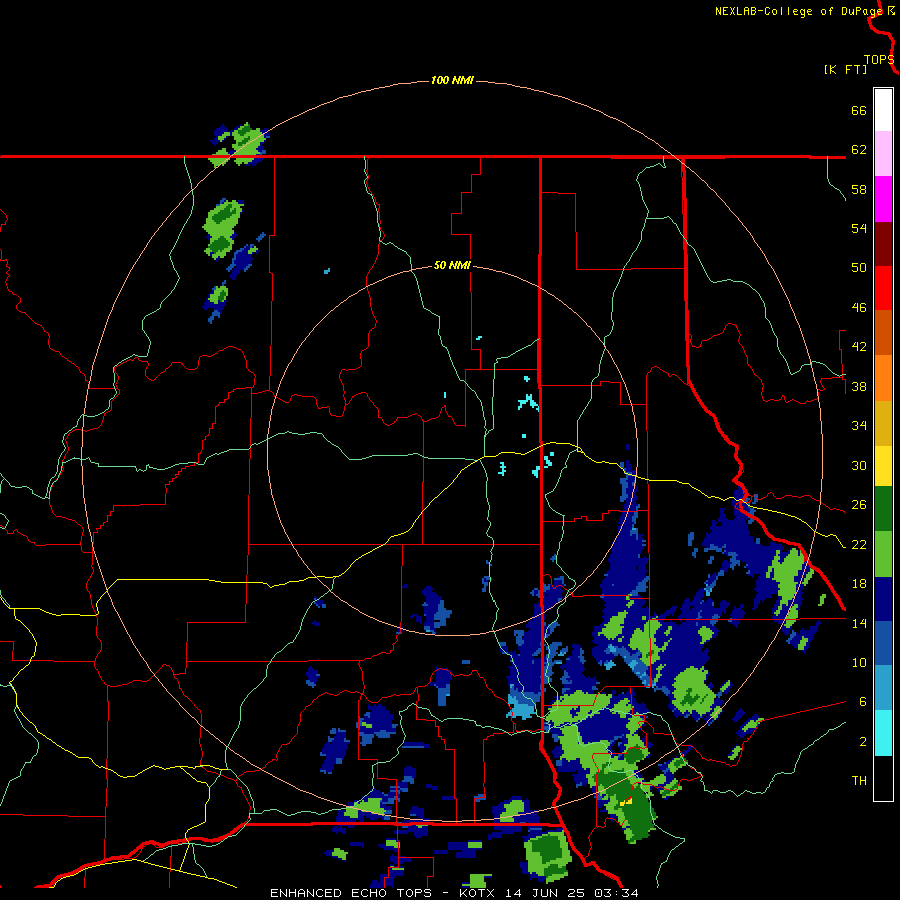Viewport: 900px width, 900px height.
Task: Select the light pink legend swatch
Action: [x=883, y=153]
